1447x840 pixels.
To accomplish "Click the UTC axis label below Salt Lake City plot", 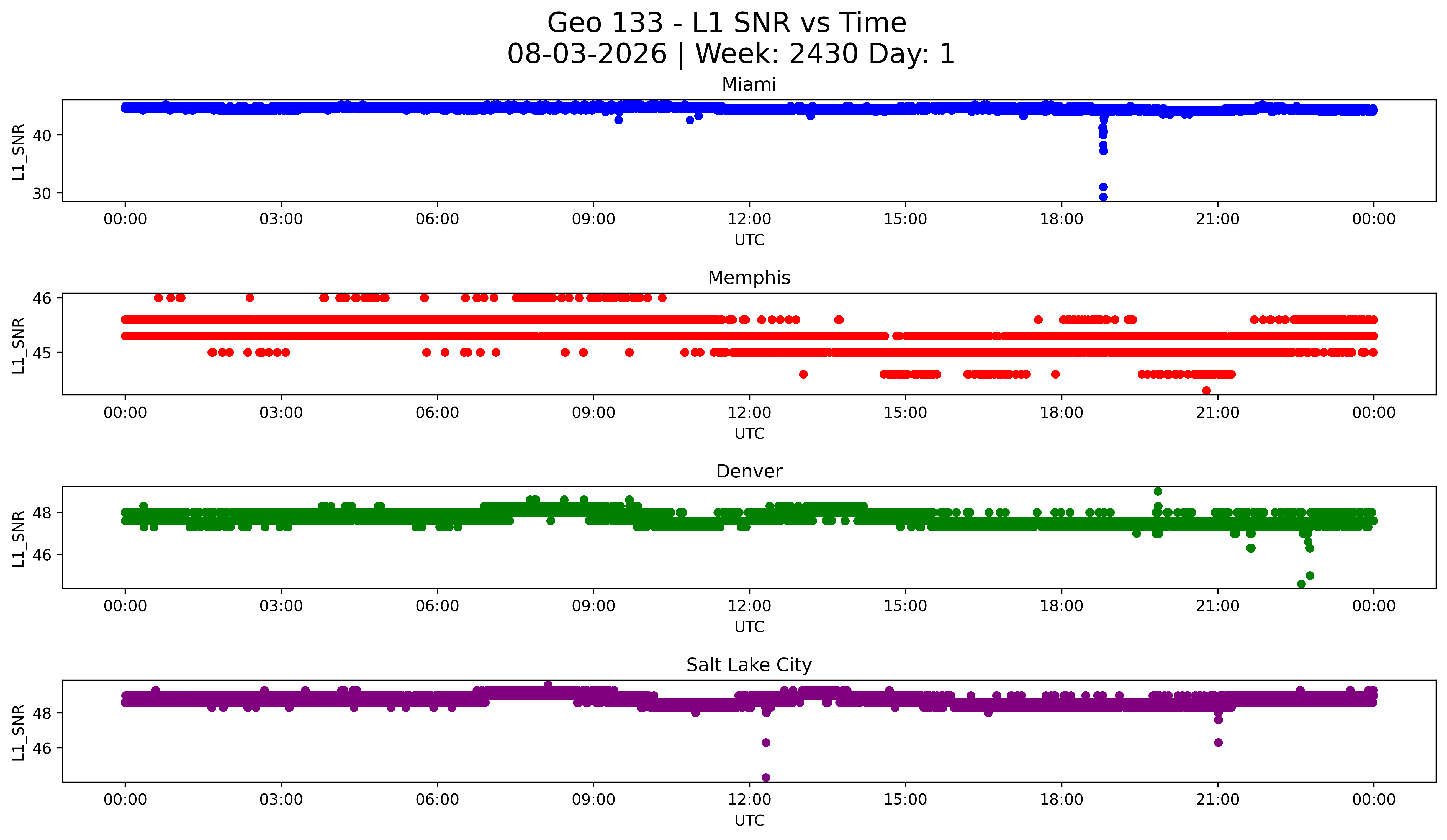I will pyautogui.click(x=749, y=821).
